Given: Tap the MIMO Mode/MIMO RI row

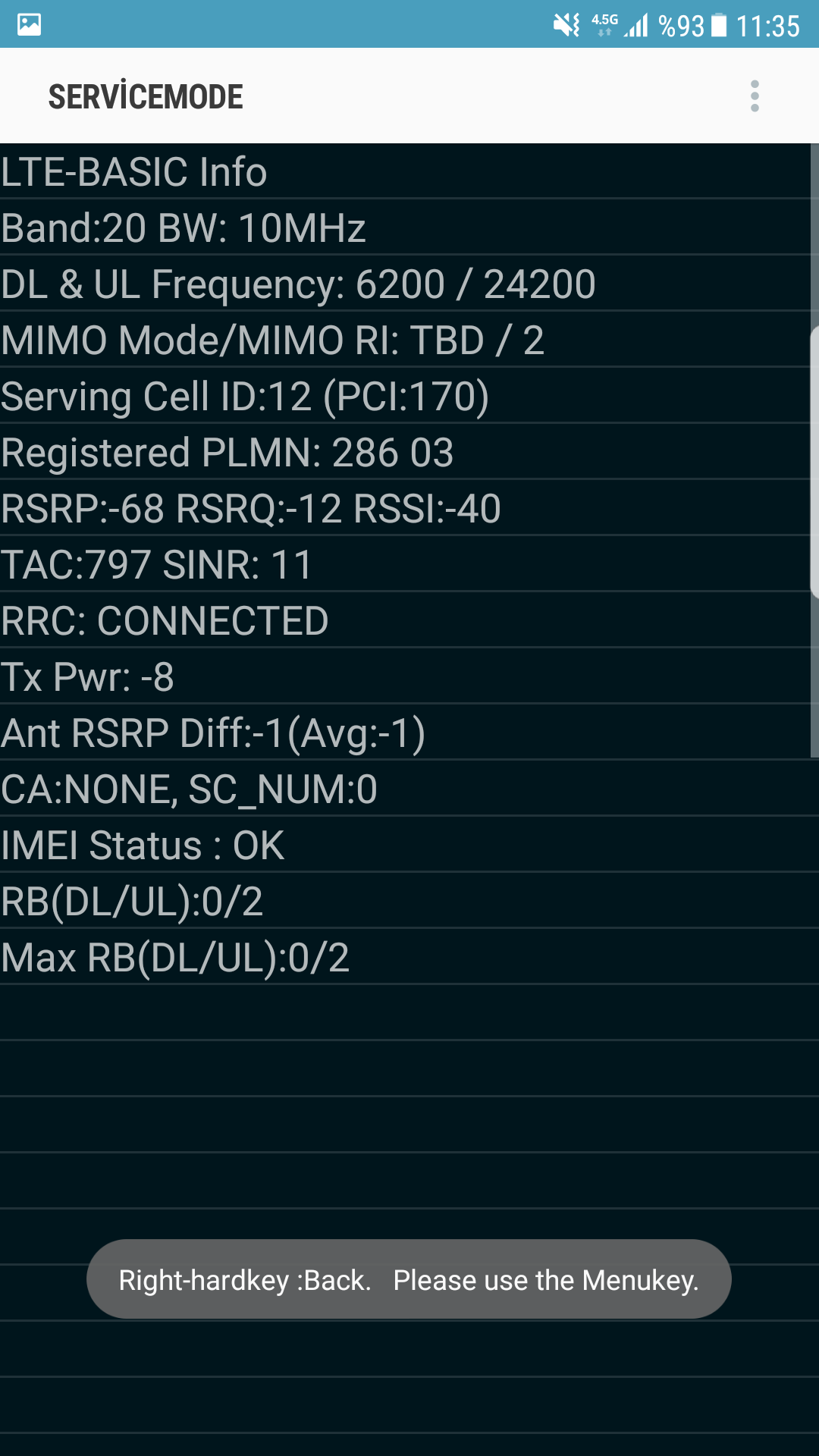Looking at the screenshot, I should [x=405, y=340].
